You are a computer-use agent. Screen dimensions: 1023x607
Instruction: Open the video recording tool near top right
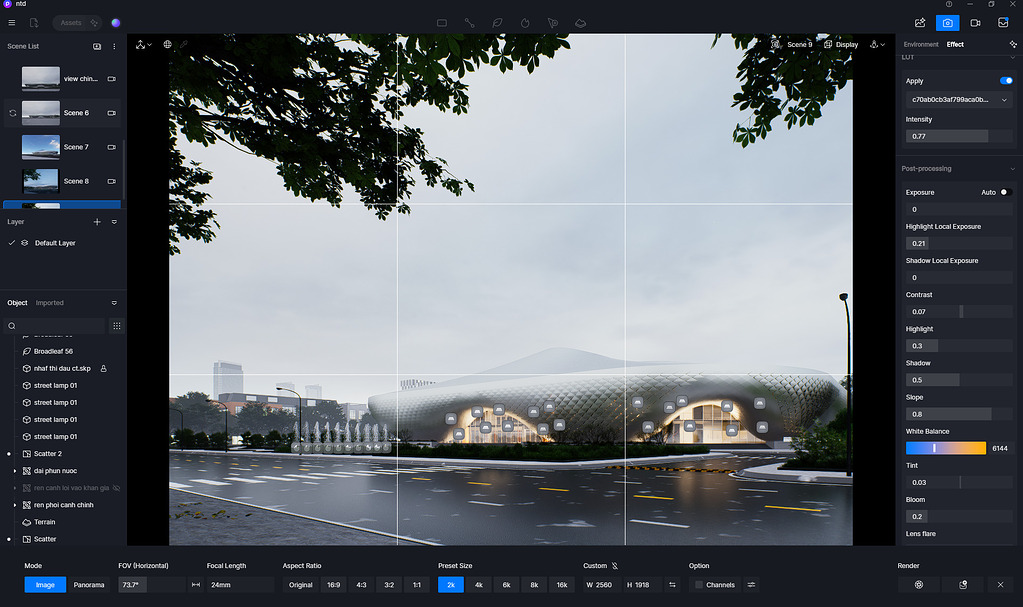975,22
